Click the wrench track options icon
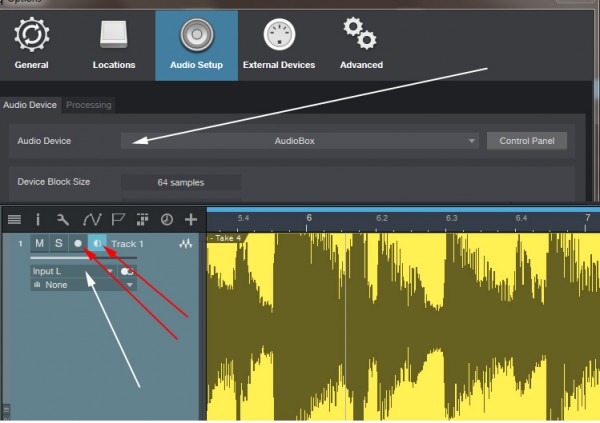The width and height of the screenshot is (600, 423). coord(62,219)
